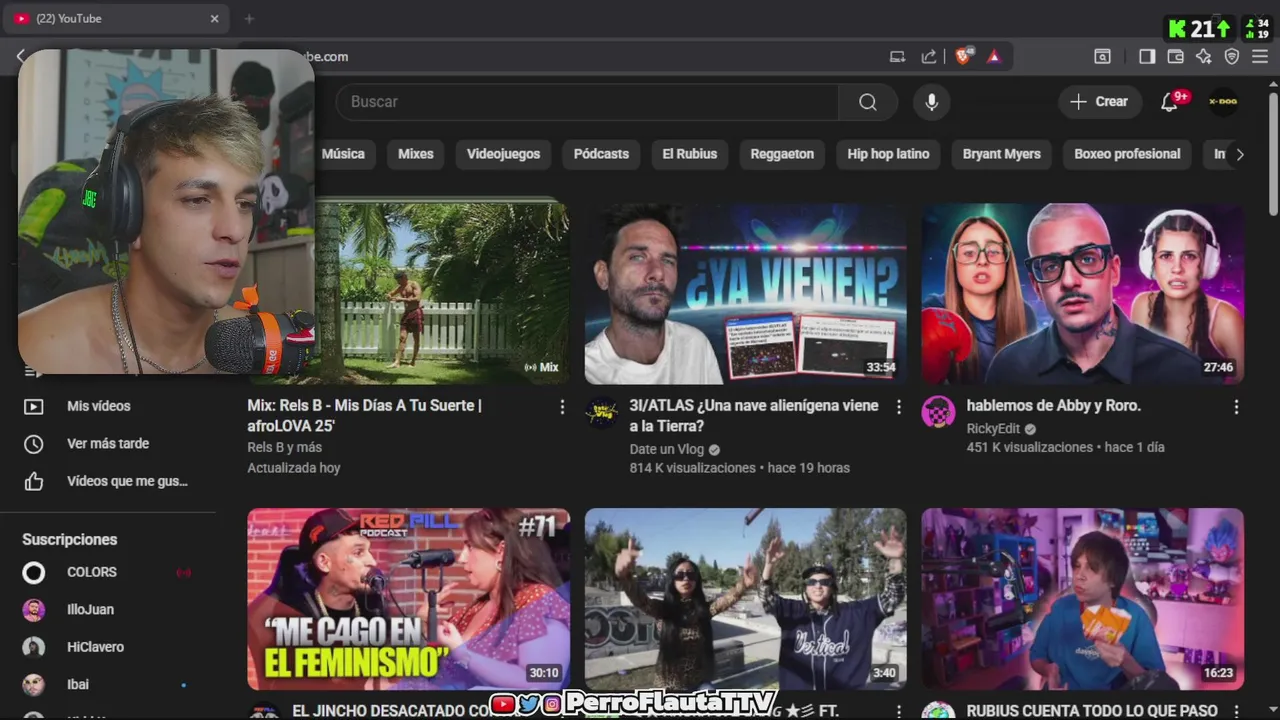Click title 3I/ATLAS ¿Una nave alienígena viene
This screenshot has width=1280, height=720.
tap(754, 415)
